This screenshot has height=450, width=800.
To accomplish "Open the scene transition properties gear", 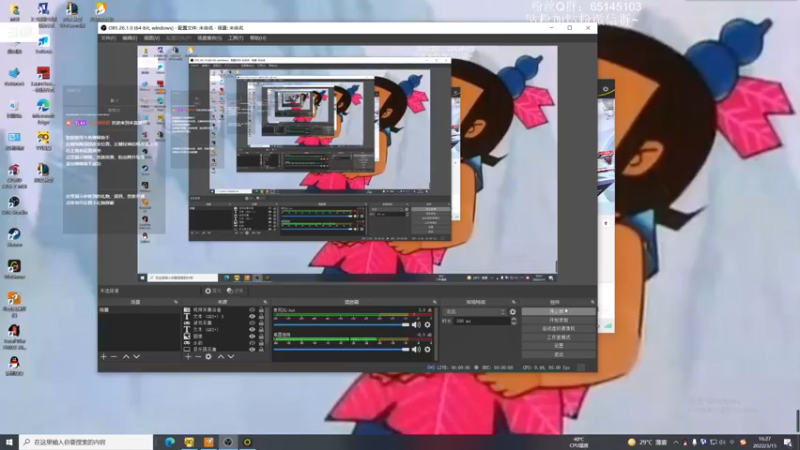I will click(513, 312).
